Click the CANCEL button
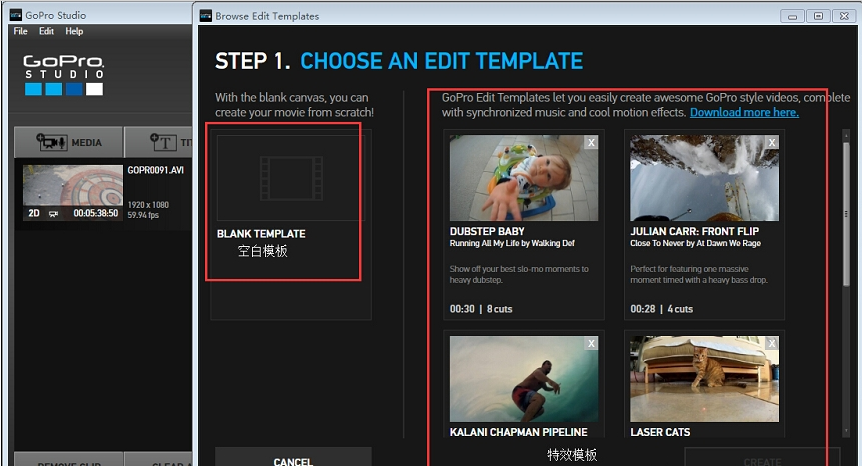This screenshot has height=466, width=862. pyautogui.click(x=293, y=457)
